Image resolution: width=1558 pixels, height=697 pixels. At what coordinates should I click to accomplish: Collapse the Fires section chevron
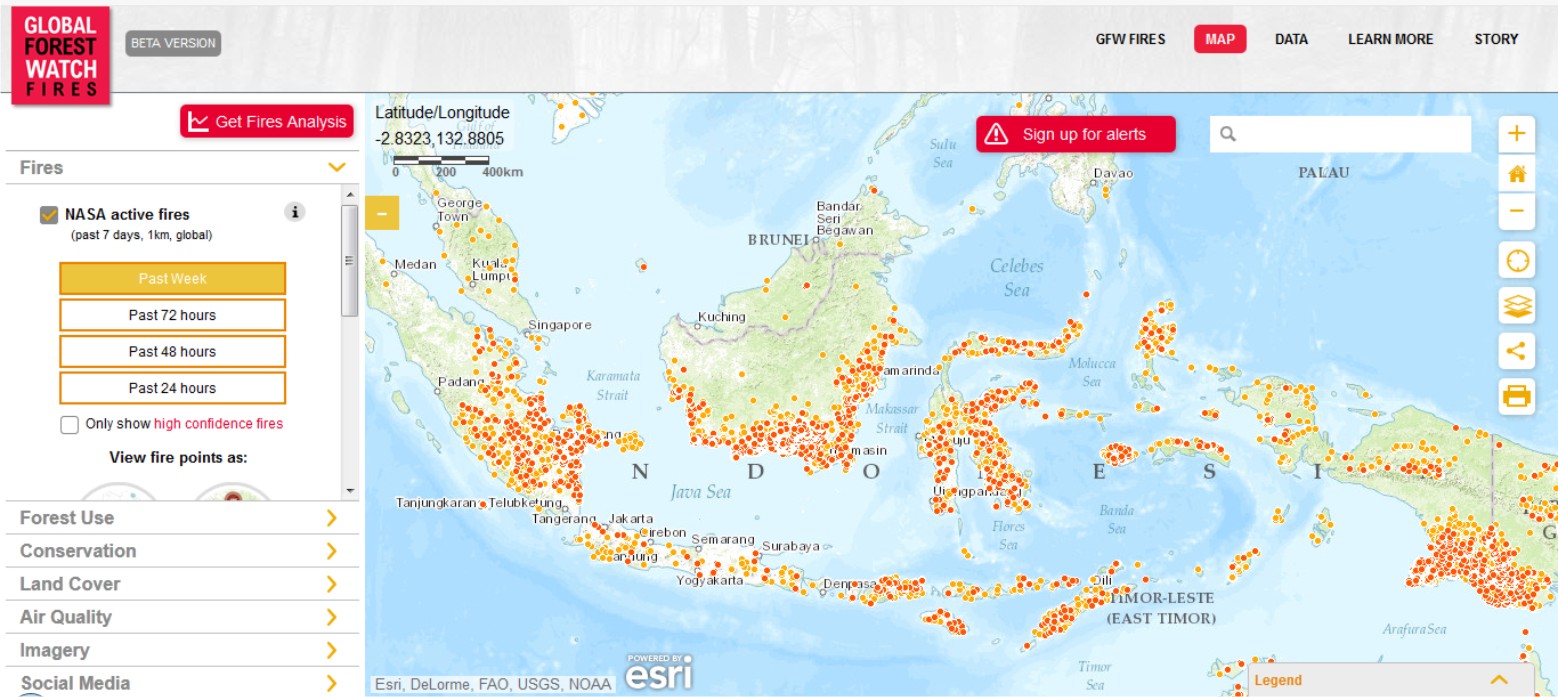point(336,168)
